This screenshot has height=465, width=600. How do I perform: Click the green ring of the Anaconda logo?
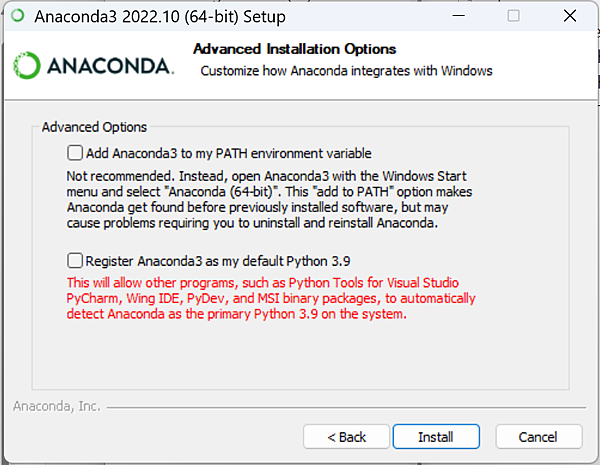pyautogui.click(x=26, y=65)
